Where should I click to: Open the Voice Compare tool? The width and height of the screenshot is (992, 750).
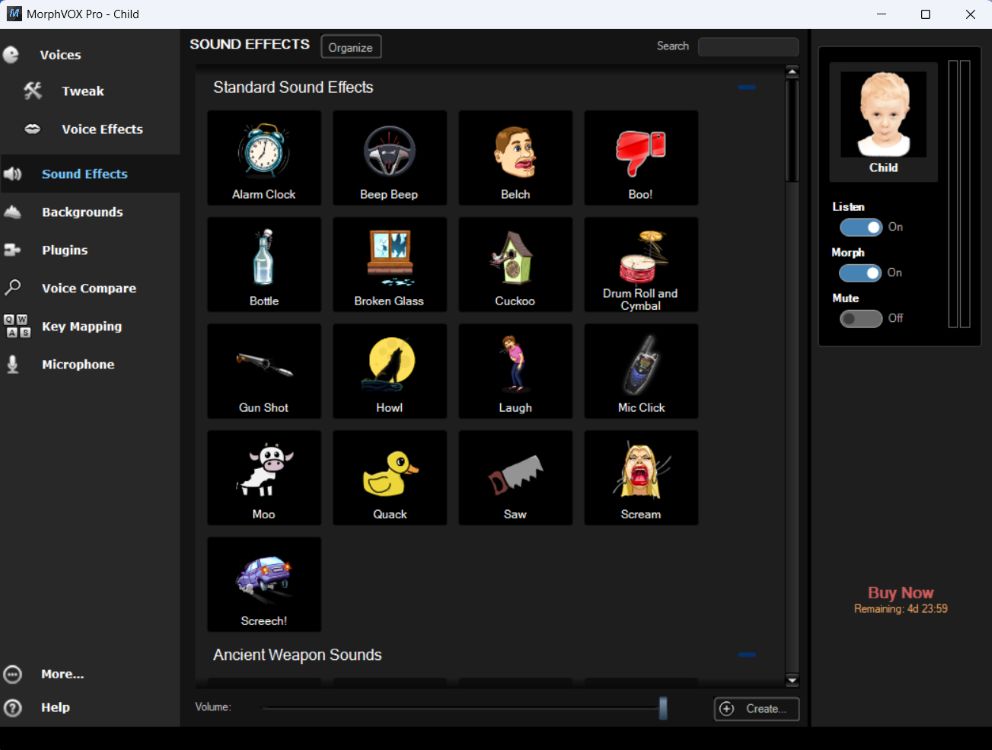(89, 288)
